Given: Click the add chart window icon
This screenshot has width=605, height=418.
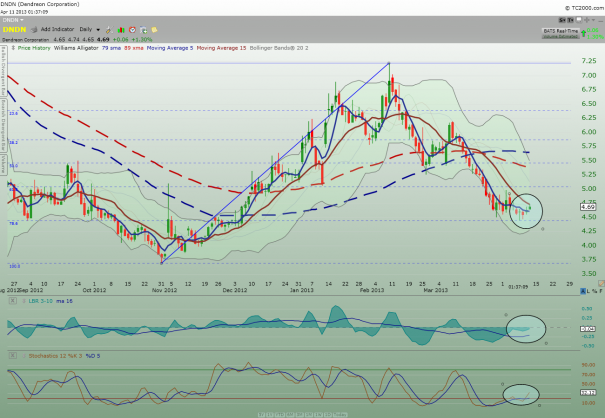Looking at the screenshot, I should 144,29.
